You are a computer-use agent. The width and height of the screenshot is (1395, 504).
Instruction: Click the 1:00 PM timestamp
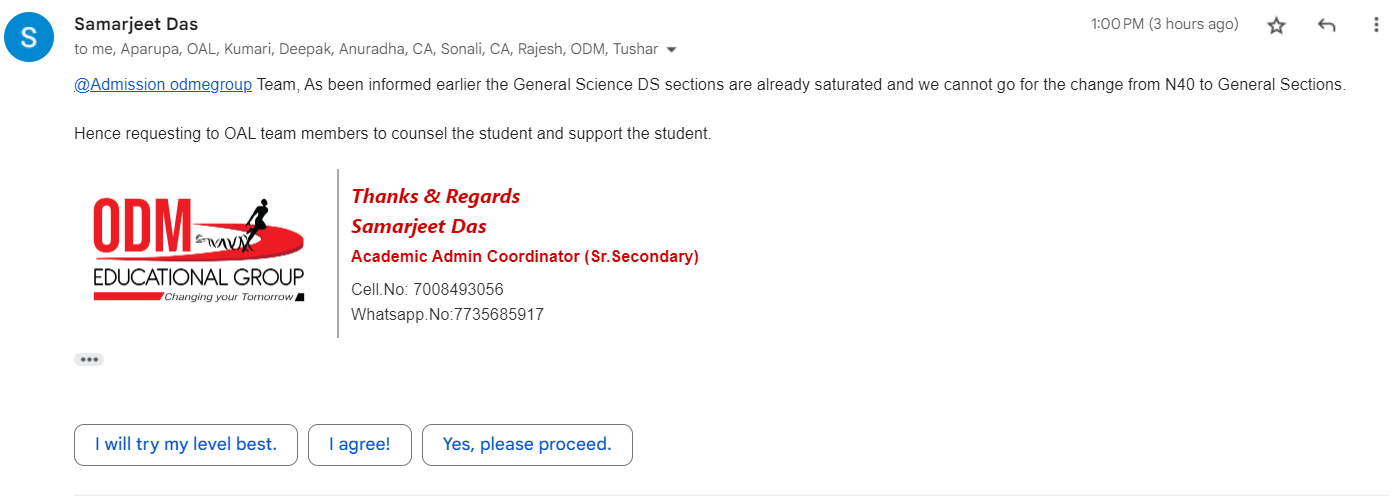pyautogui.click(x=1165, y=24)
